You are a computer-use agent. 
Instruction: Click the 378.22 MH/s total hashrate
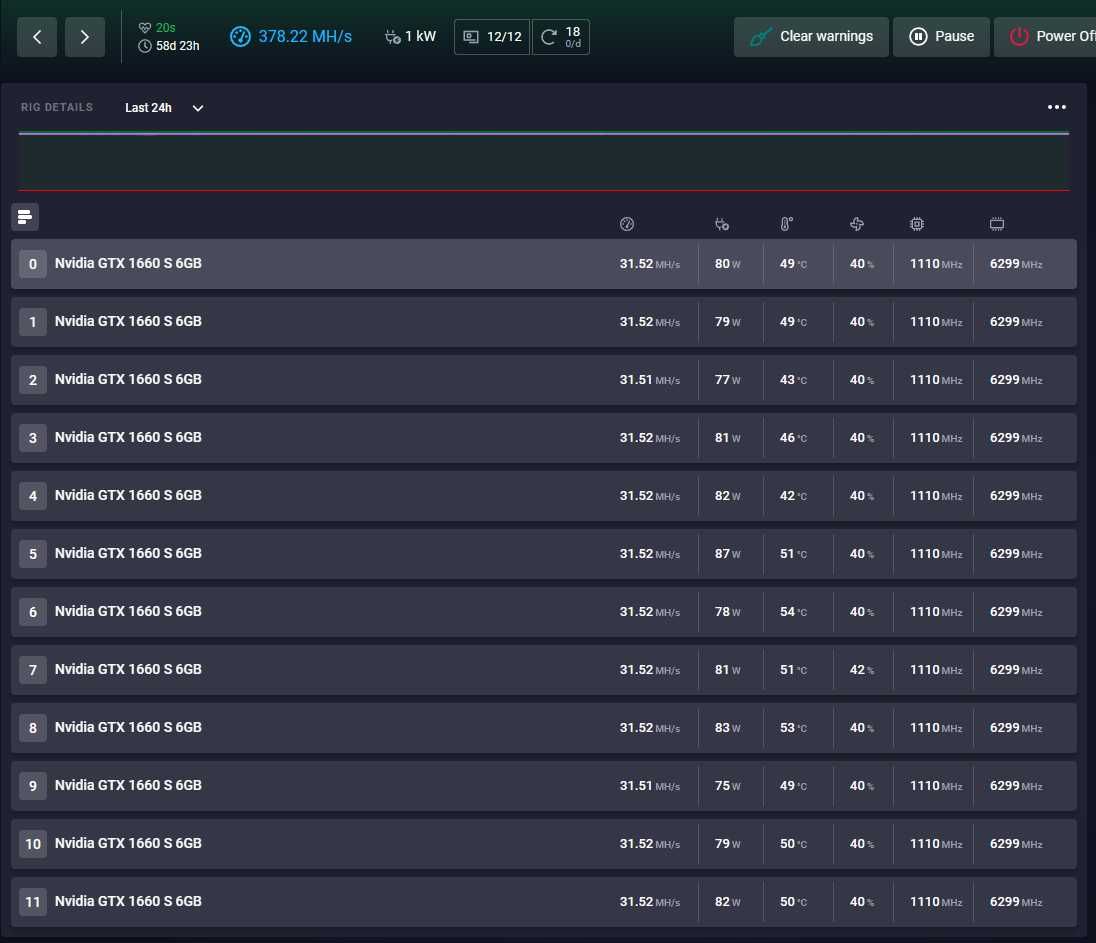[305, 36]
